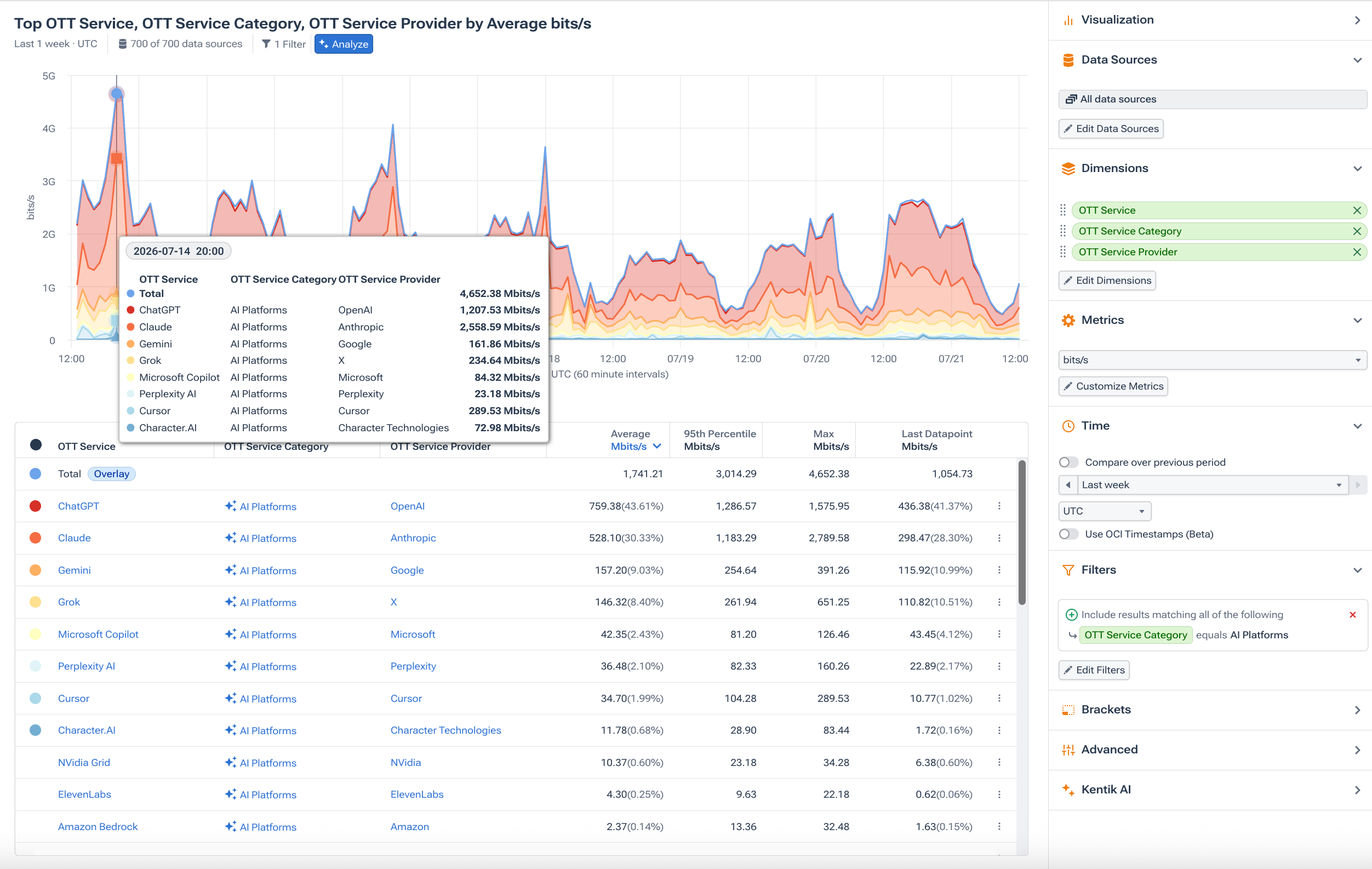Expand the Visualization panel
Image resolution: width=1372 pixels, height=869 pixels.
(x=1357, y=20)
